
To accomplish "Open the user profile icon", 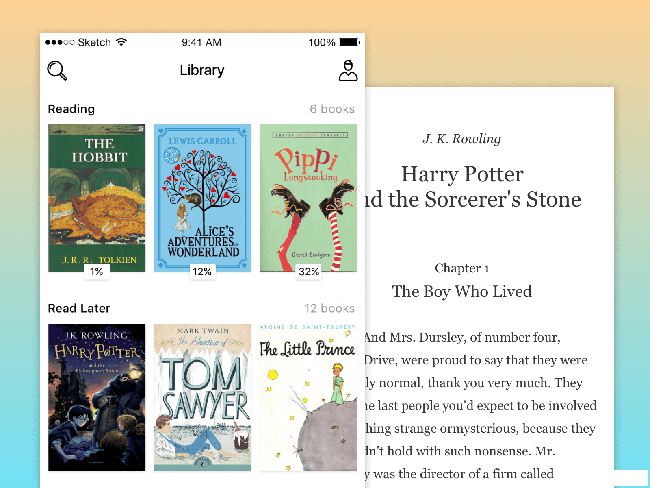I will [348, 70].
